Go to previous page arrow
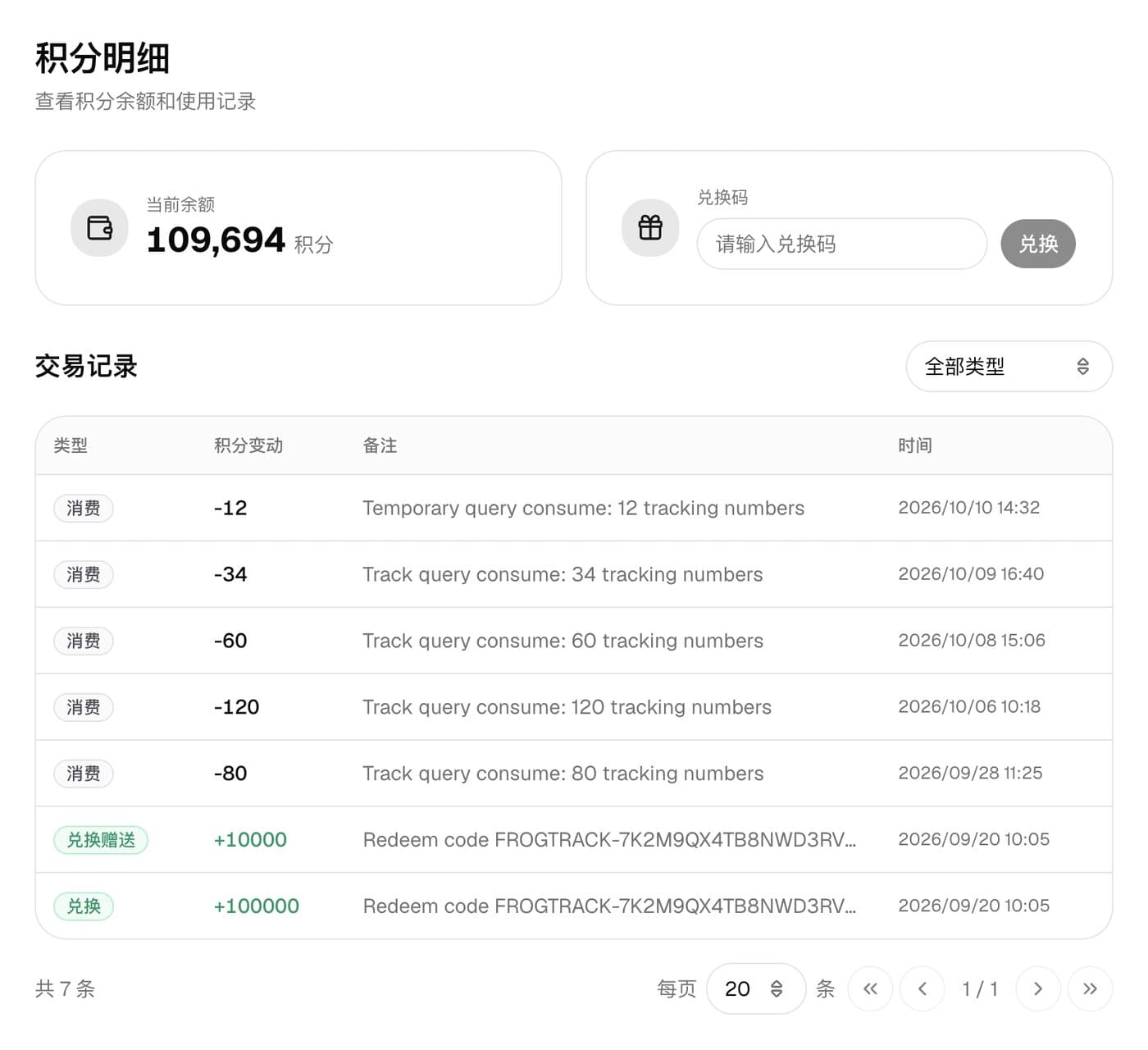The image size is (1148, 1050). (922, 988)
